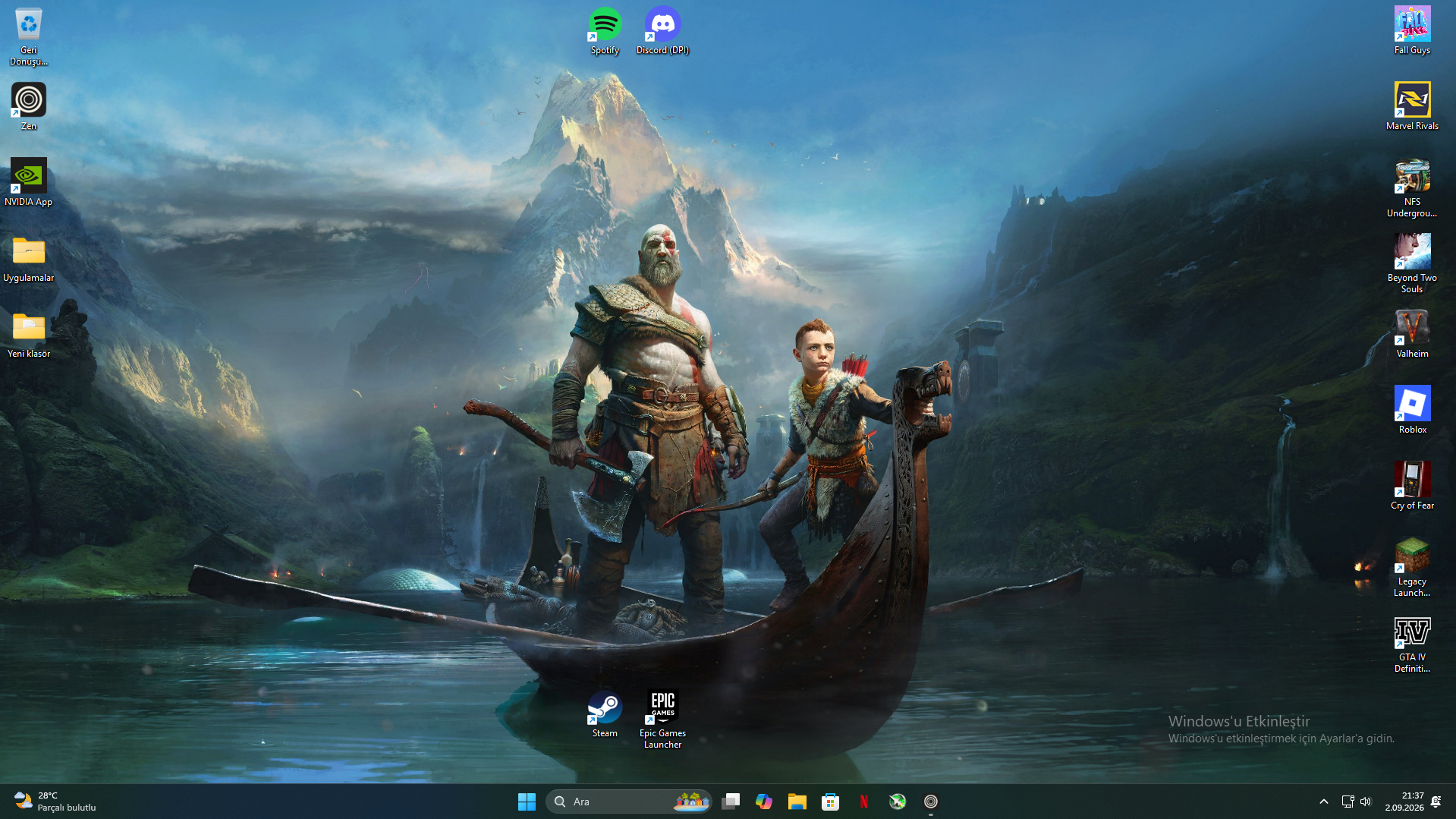Image resolution: width=1456 pixels, height=819 pixels.
Task: Launch Netflix from the taskbar
Action: click(x=864, y=802)
